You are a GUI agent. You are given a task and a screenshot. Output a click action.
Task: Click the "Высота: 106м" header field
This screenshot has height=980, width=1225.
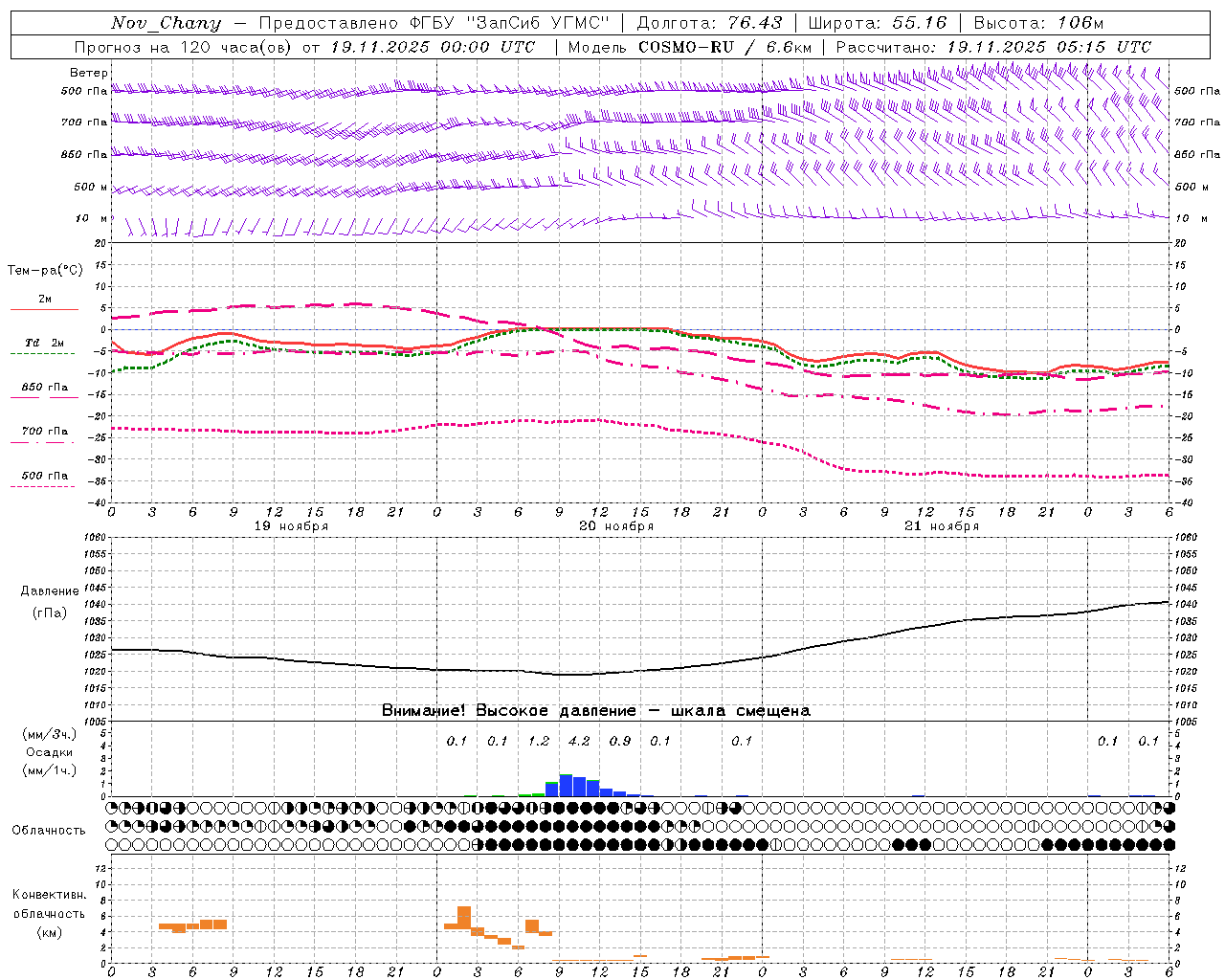[x=1038, y=23]
